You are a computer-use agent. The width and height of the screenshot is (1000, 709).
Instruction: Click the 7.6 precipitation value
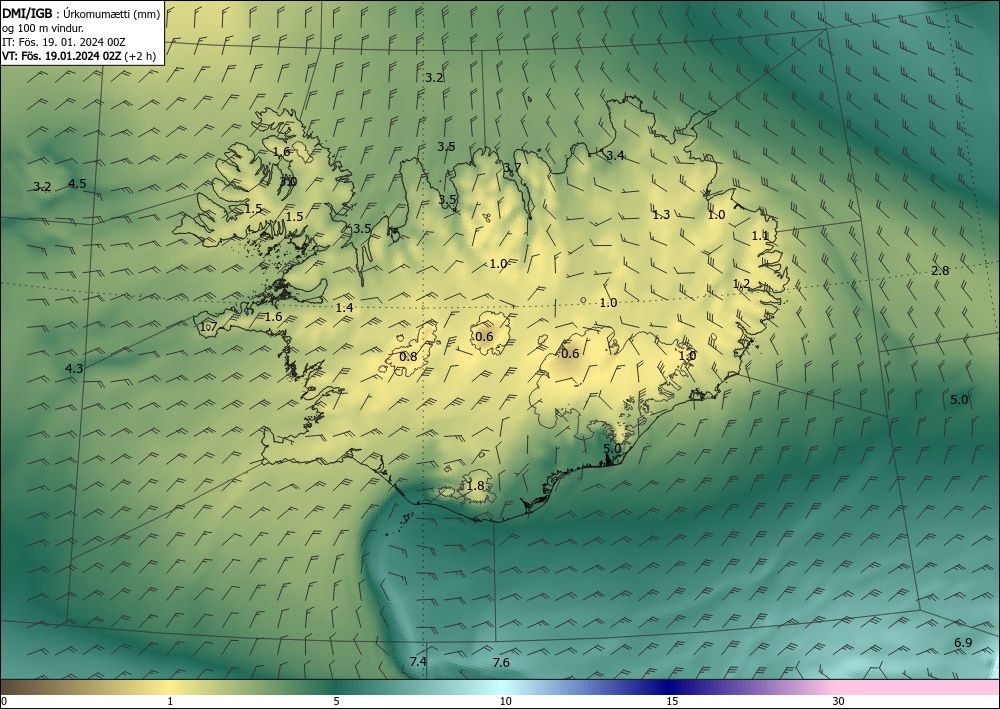coord(501,663)
